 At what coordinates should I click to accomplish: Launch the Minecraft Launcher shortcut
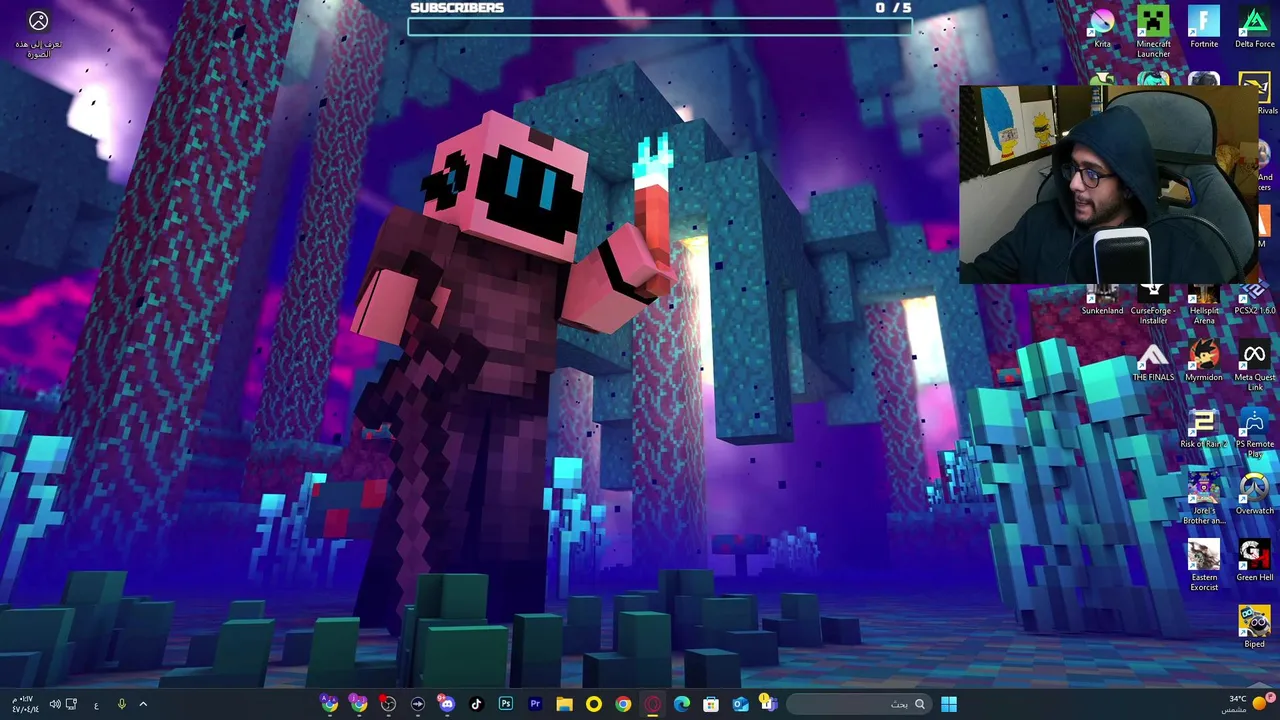click(x=1153, y=32)
